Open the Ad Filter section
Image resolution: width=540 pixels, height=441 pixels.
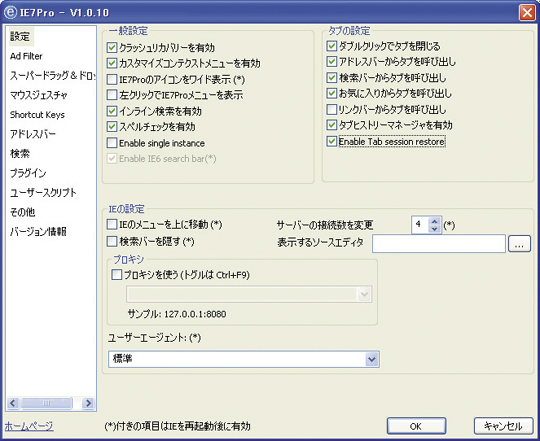pos(26,56)
